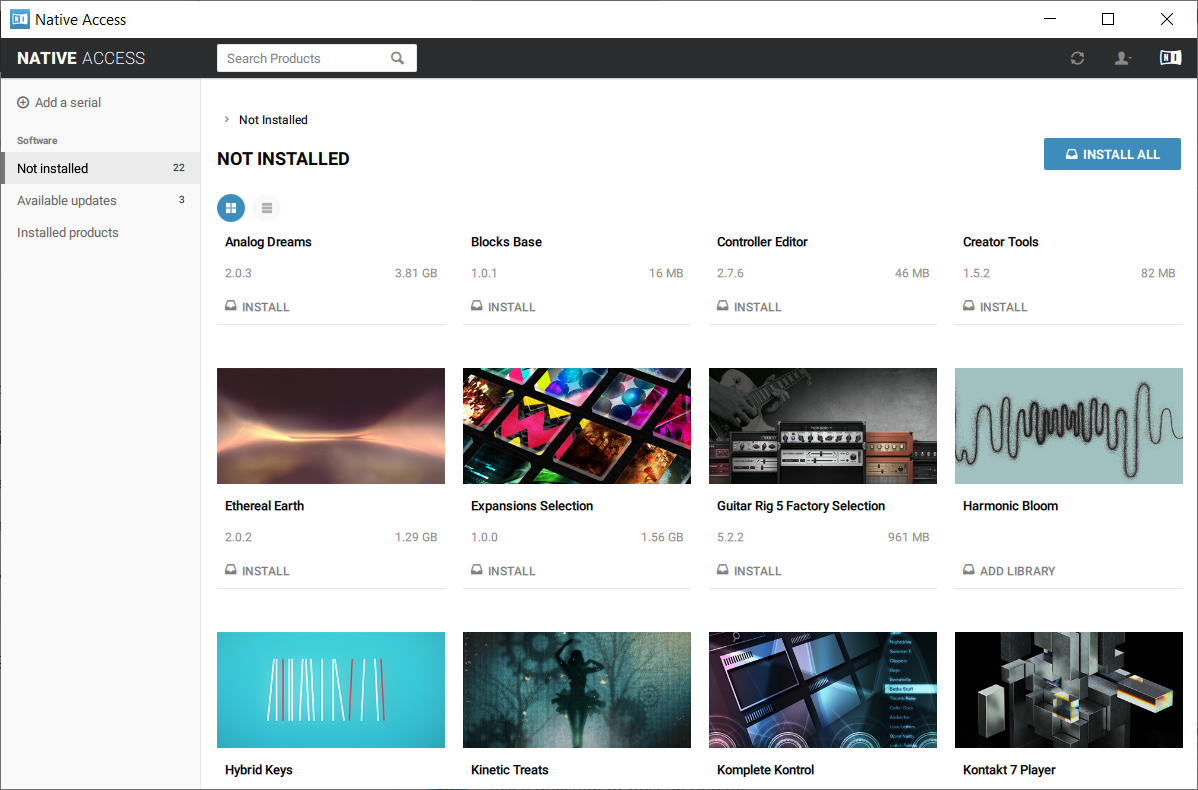The height and width of the screenshot is (790, 1198).
Task: Install Blocks Base
Action: tap(503, 306)
